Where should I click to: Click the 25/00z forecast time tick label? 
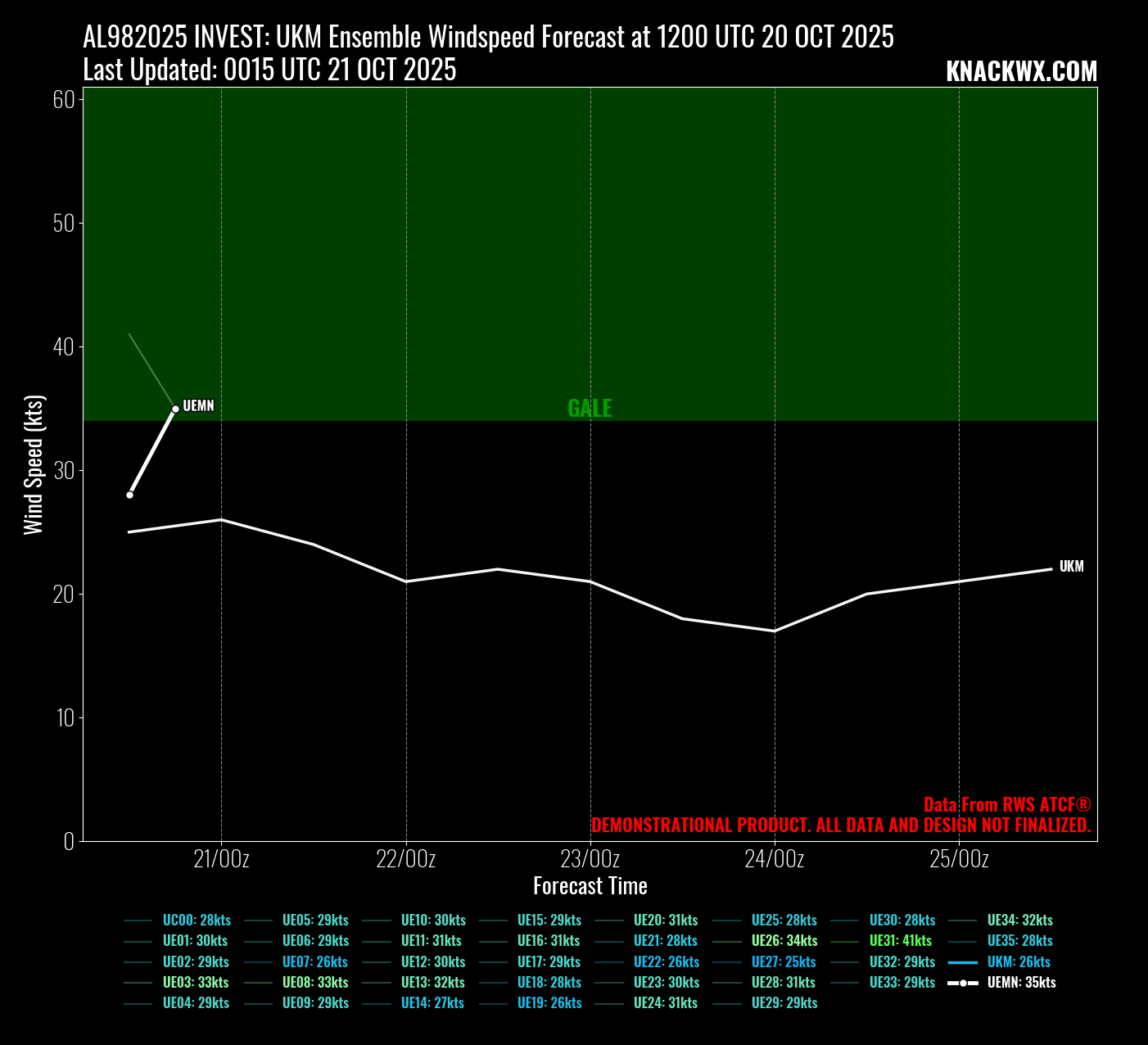point(959,859)
